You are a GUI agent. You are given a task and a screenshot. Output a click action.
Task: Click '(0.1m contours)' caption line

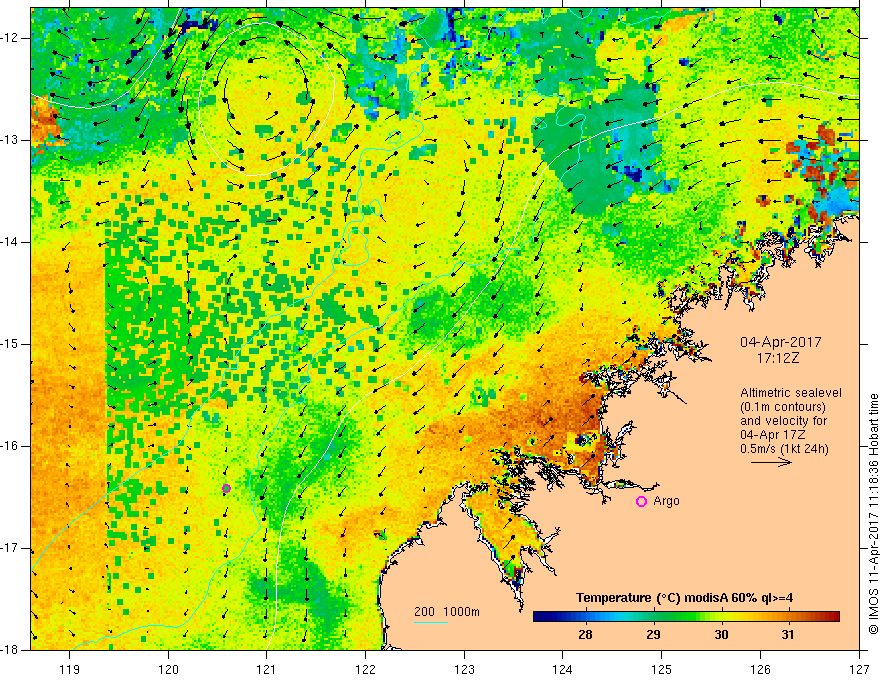pos(783,407)
